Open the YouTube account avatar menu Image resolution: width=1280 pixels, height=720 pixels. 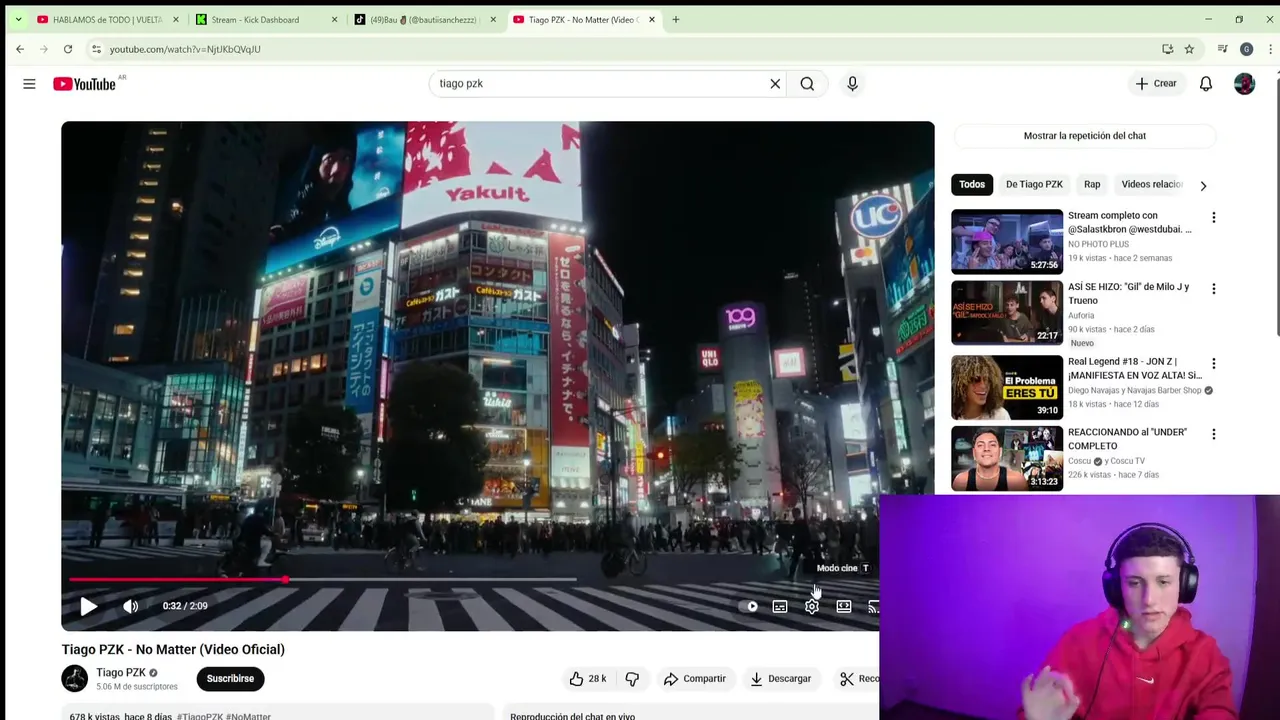(x=1244, y=84)
